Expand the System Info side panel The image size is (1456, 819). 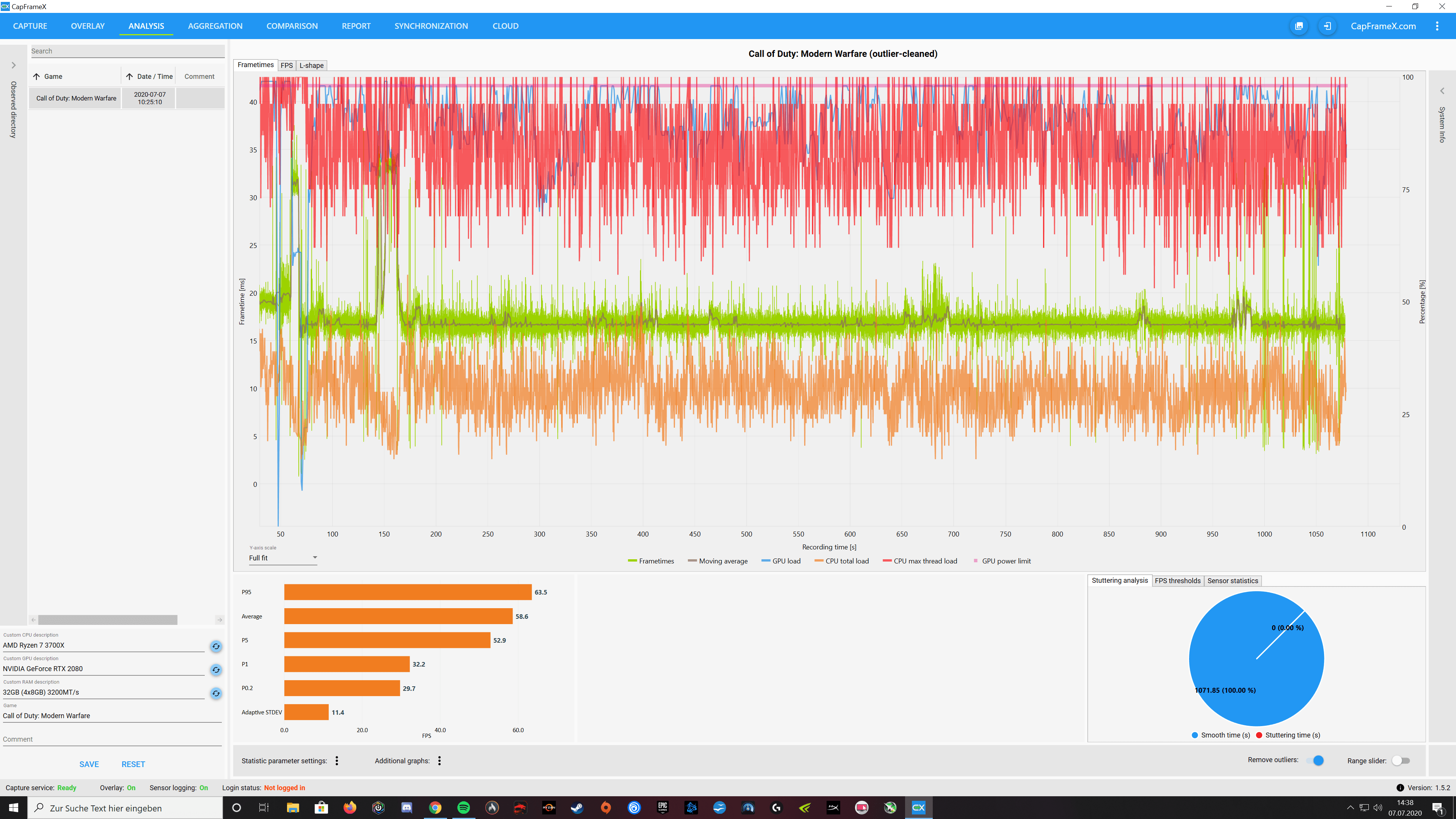[1442, 91]
